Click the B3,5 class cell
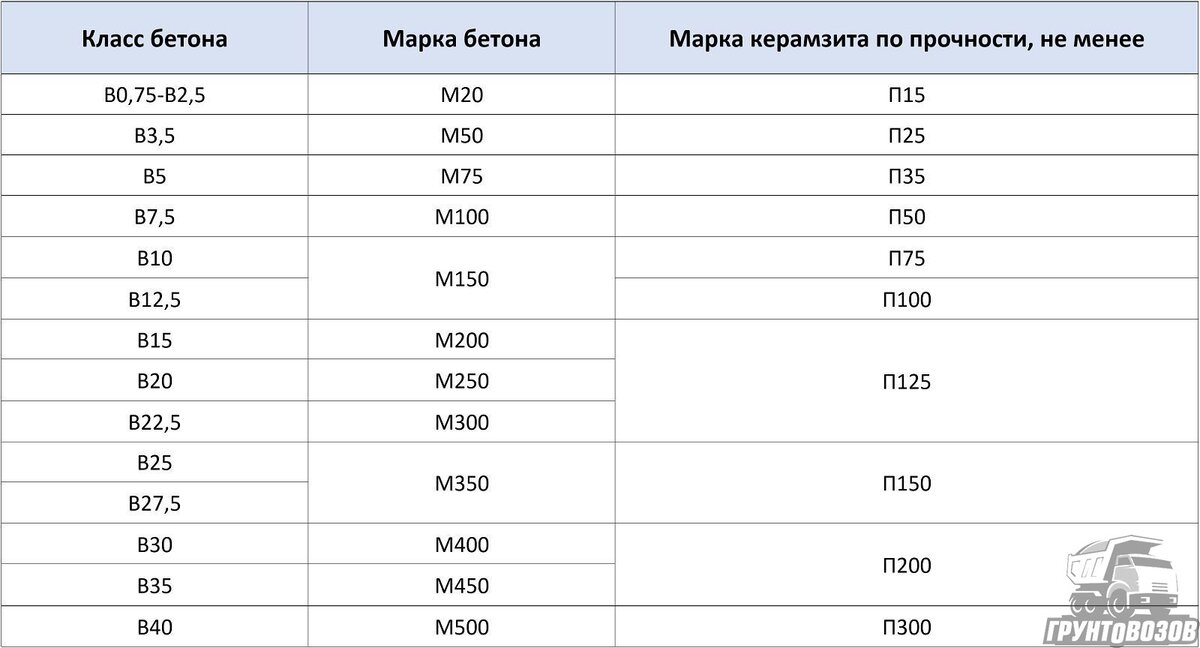The image size is (1200, 648). click(x=154, y=136)
